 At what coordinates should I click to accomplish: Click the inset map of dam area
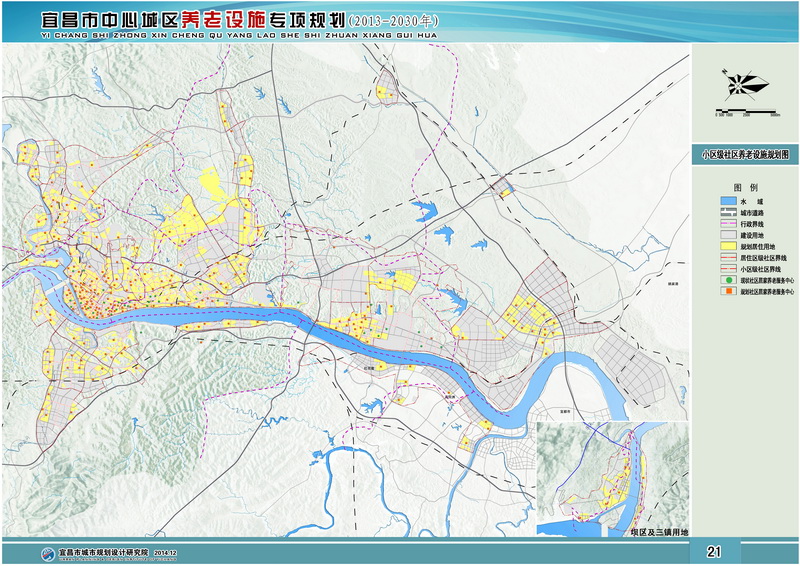(612, 474)
